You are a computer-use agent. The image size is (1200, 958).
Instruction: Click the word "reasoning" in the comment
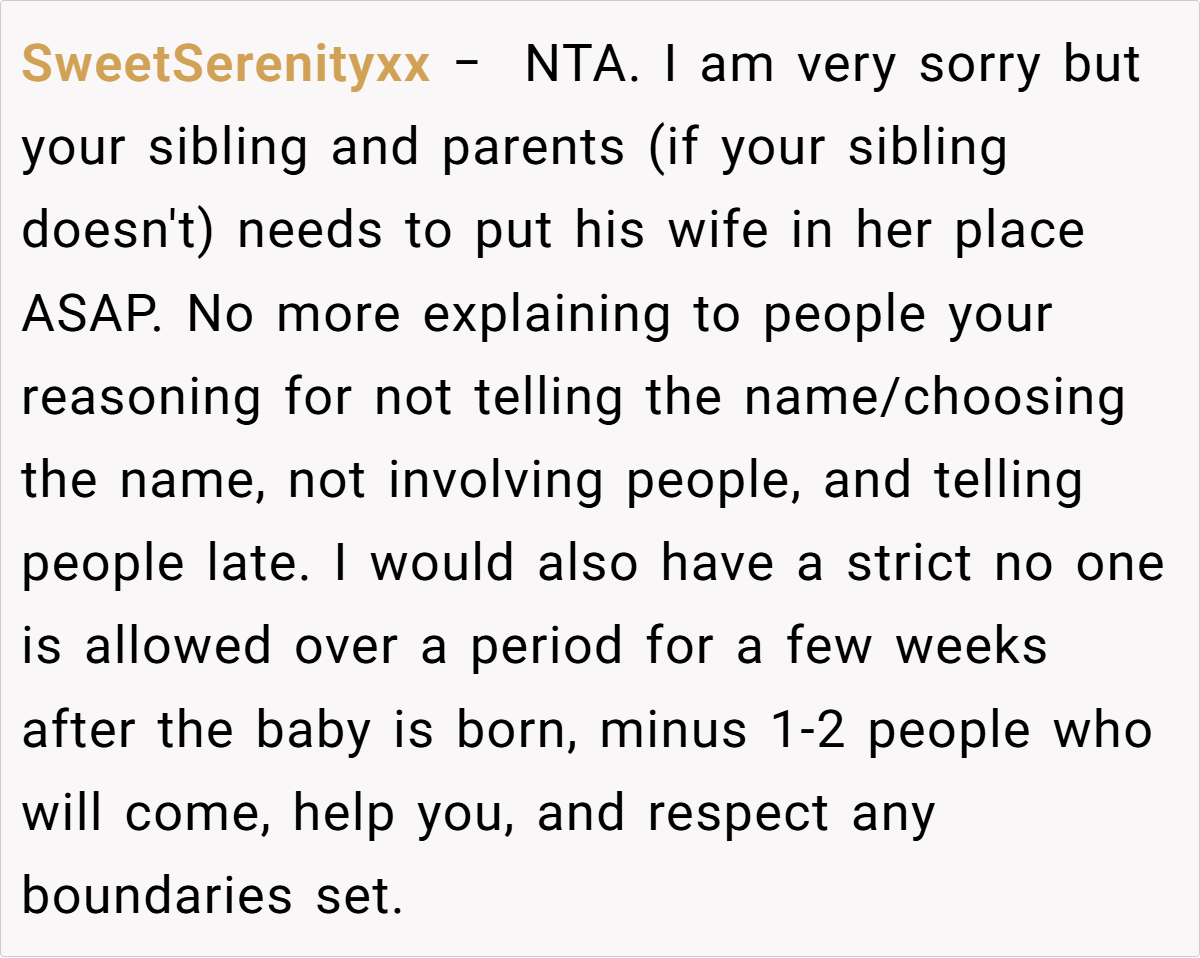click(x=142, y=397)
